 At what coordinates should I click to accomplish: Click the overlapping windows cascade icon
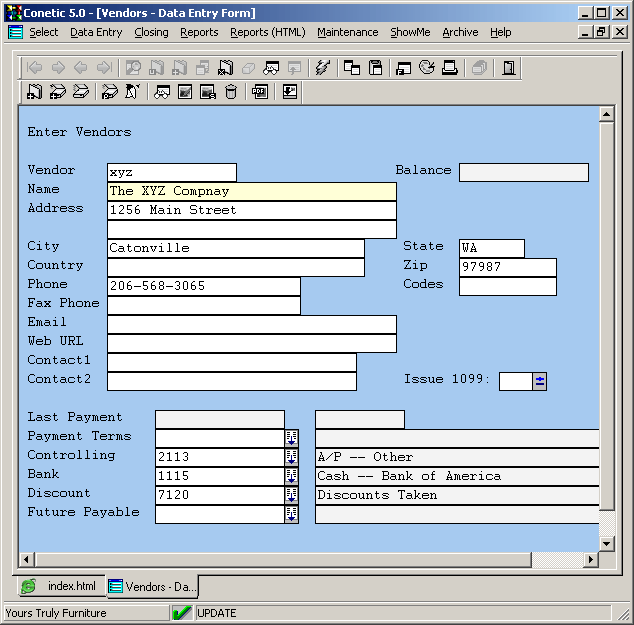click(x=352, y=68)
